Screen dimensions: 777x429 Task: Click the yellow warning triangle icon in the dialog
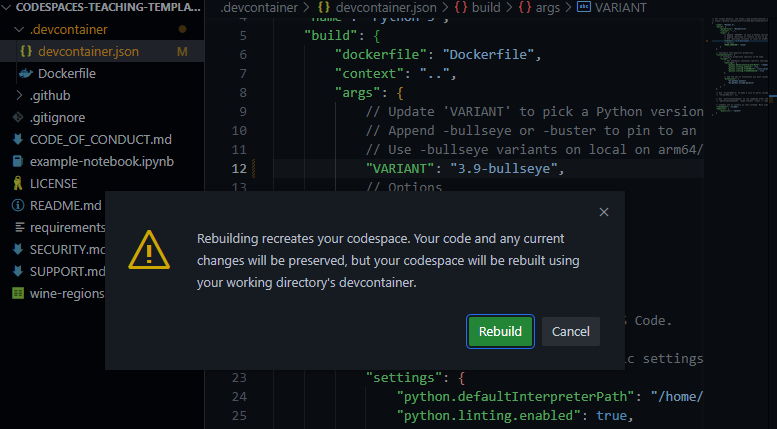coord(149,250)
